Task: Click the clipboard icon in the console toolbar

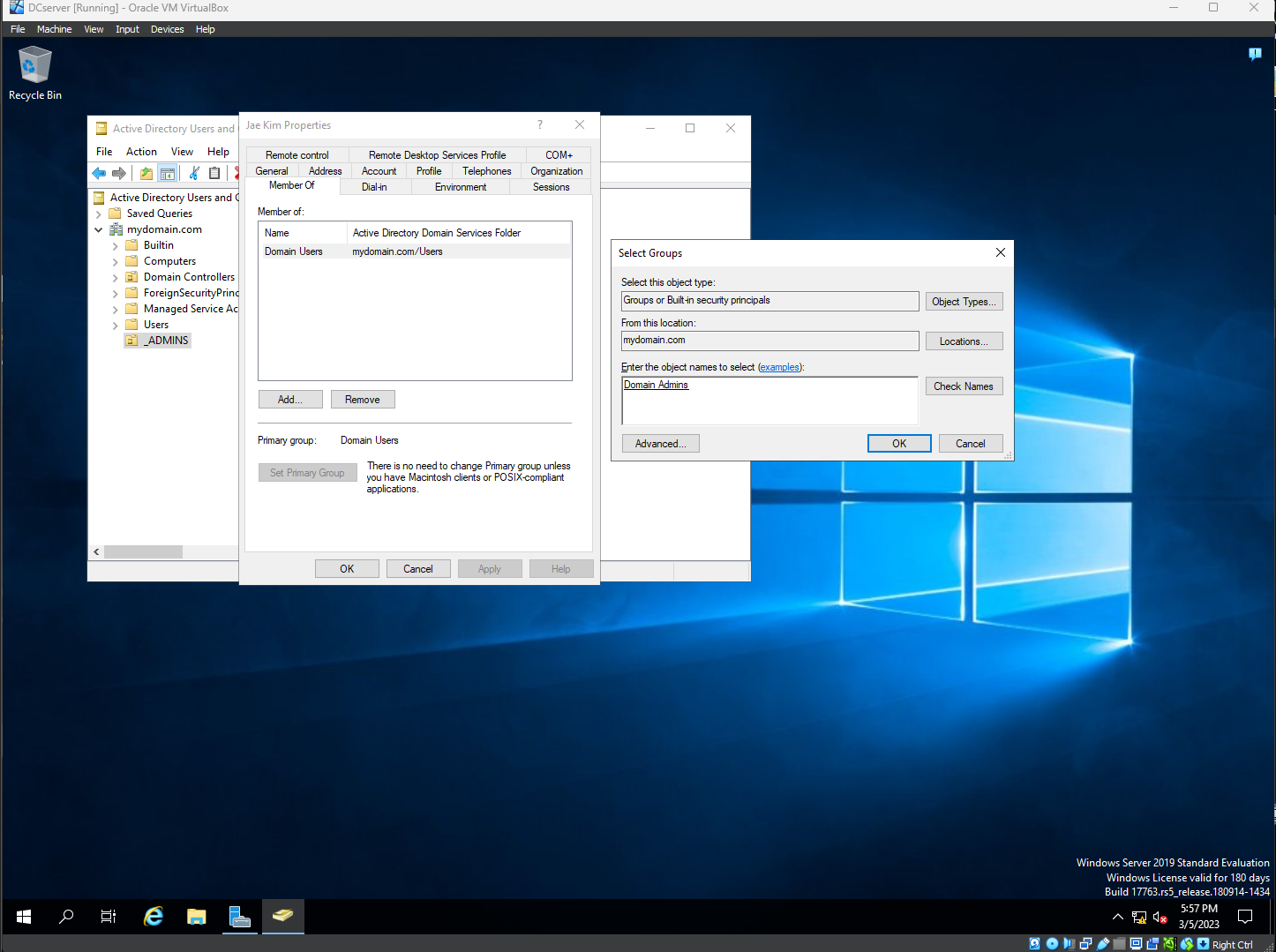Action: 214,173
